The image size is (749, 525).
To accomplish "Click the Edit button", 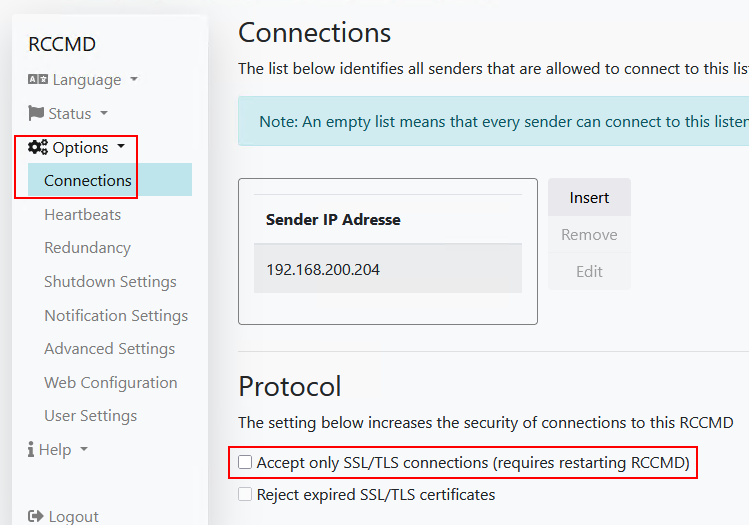I will (589, 271).
